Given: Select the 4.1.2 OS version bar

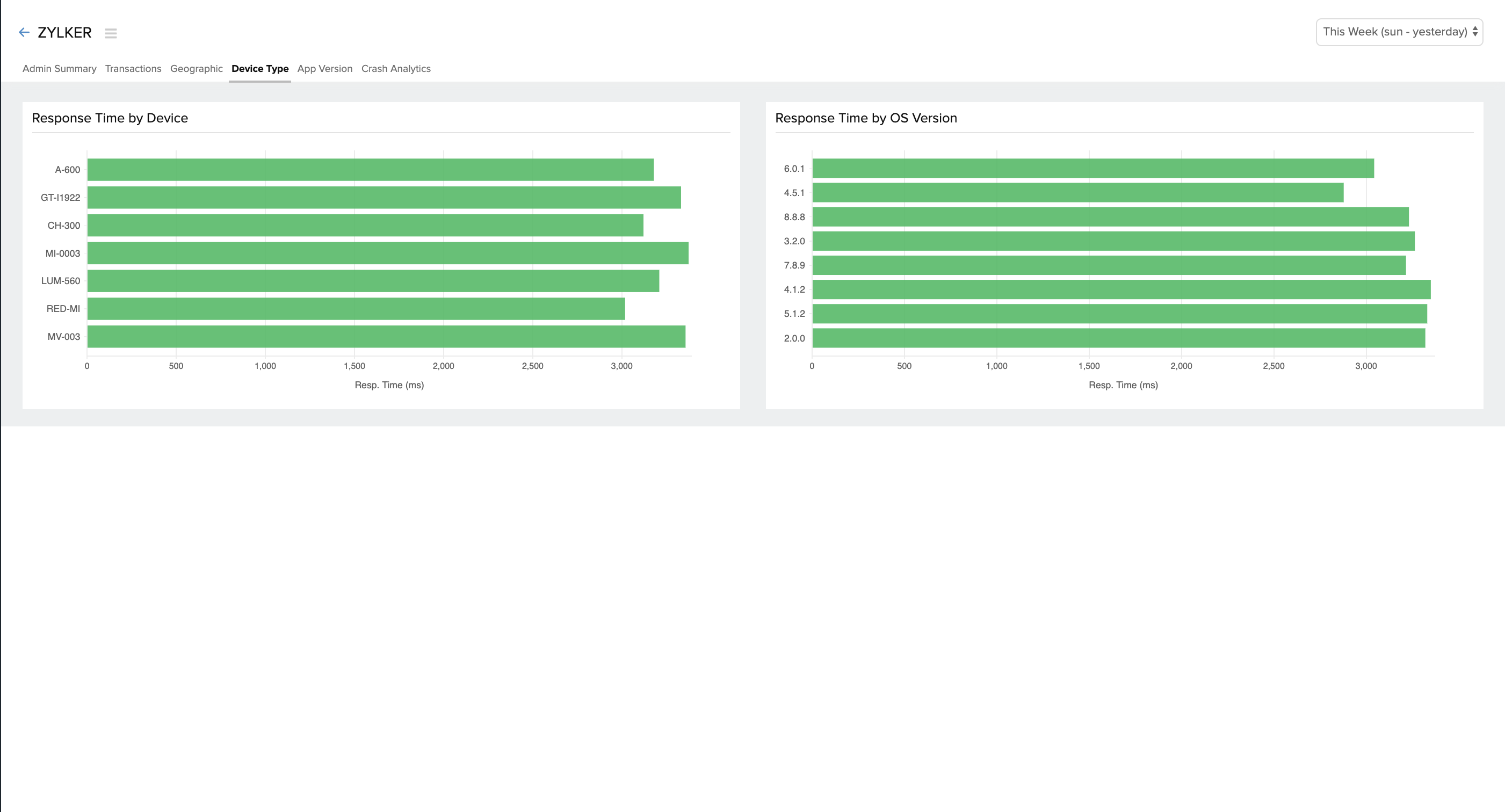Looking at the screenshot, I should (1120, 289).
